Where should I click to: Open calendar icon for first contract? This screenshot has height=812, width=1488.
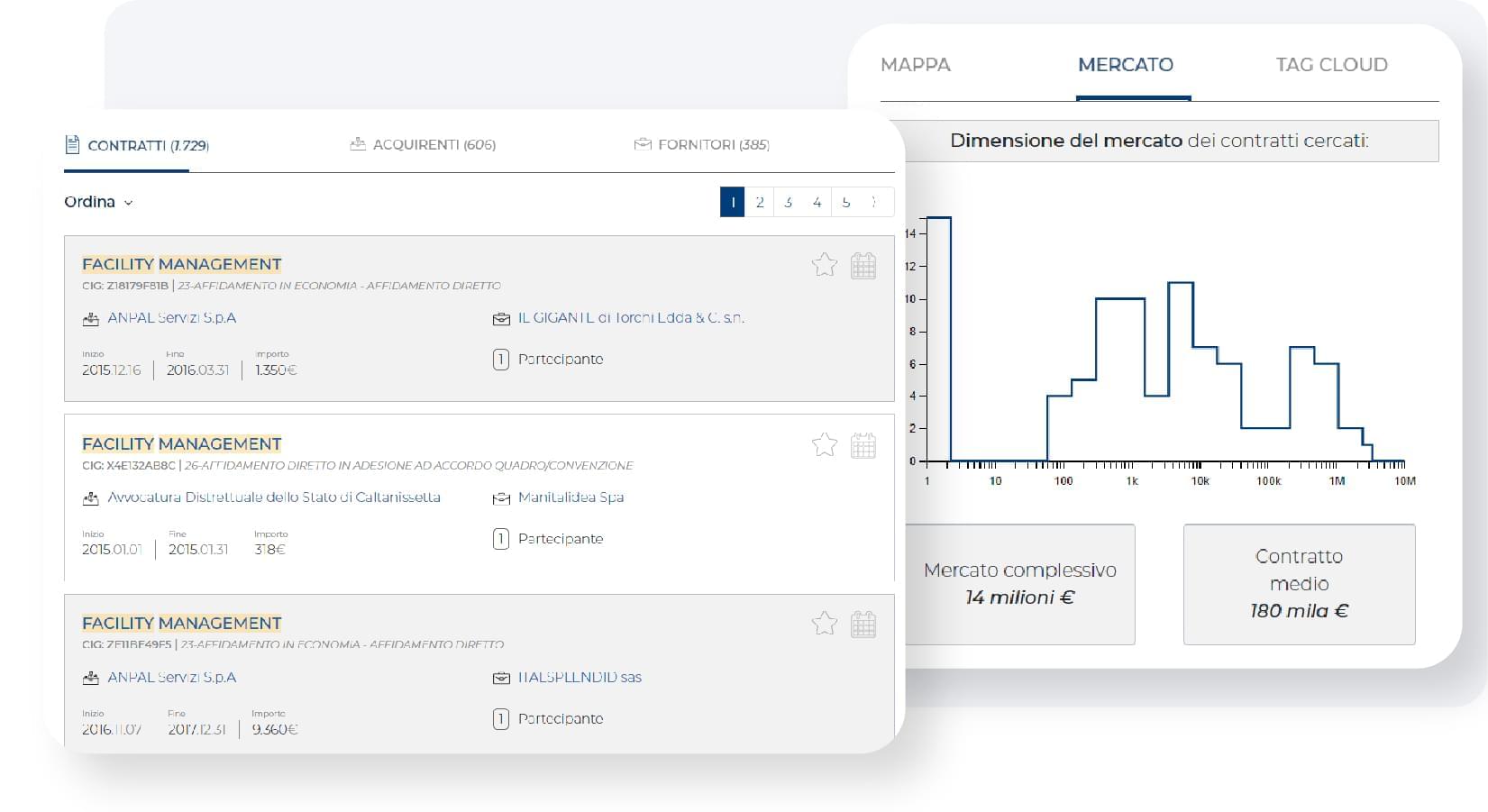[x=863, y=265]
